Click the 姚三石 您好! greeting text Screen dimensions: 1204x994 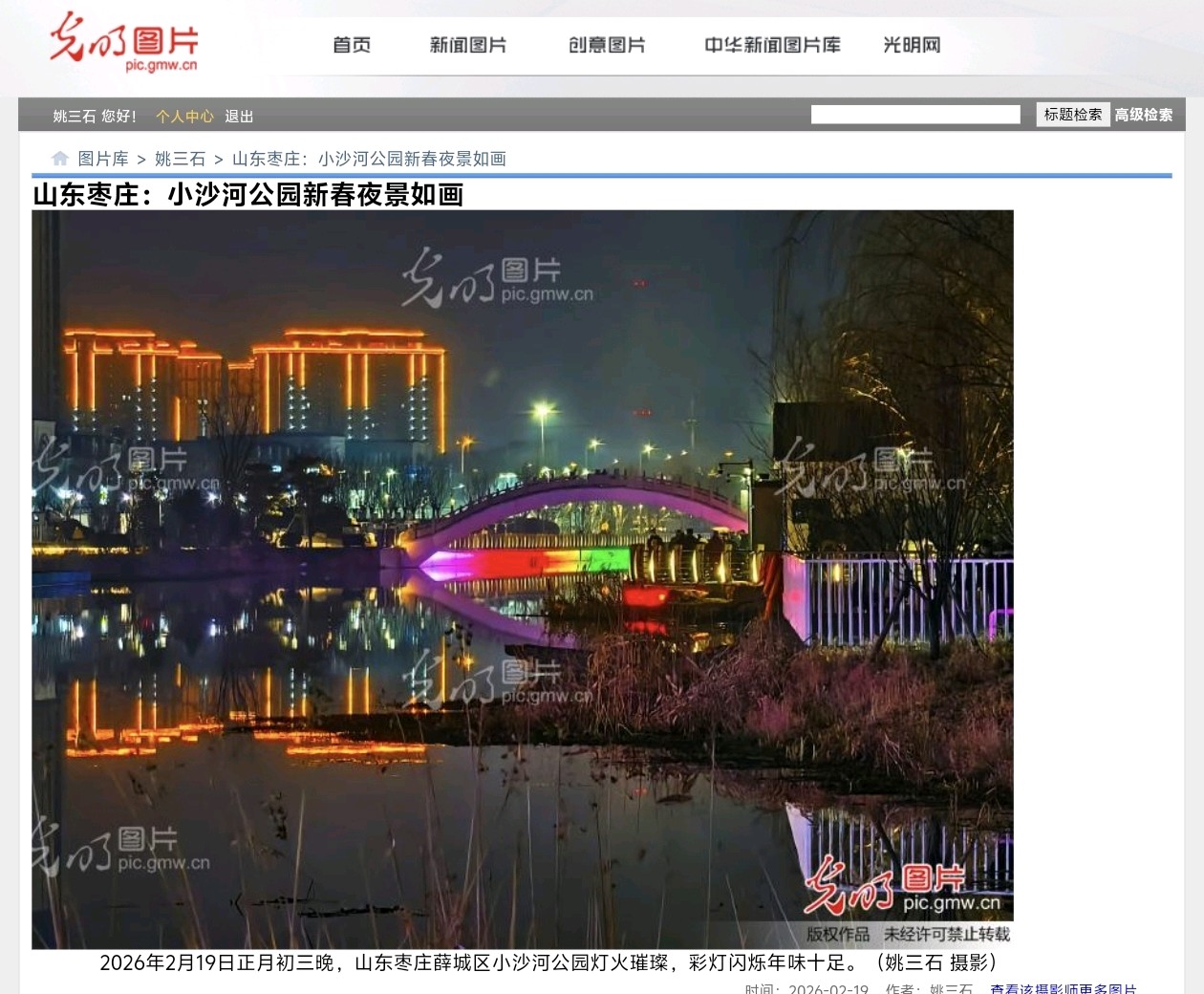(95, 117)
